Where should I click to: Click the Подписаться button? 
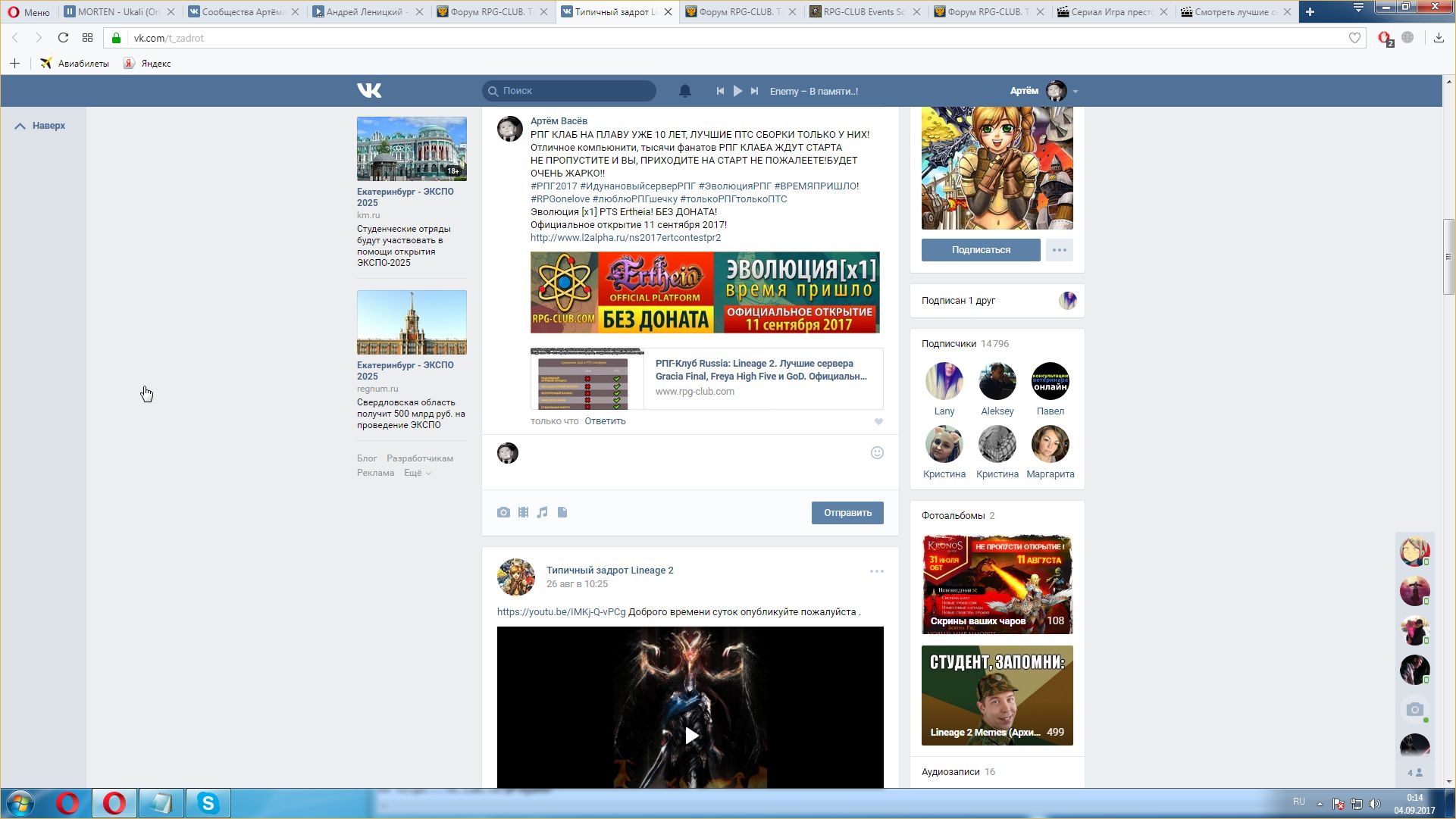(x=981, y=250)
